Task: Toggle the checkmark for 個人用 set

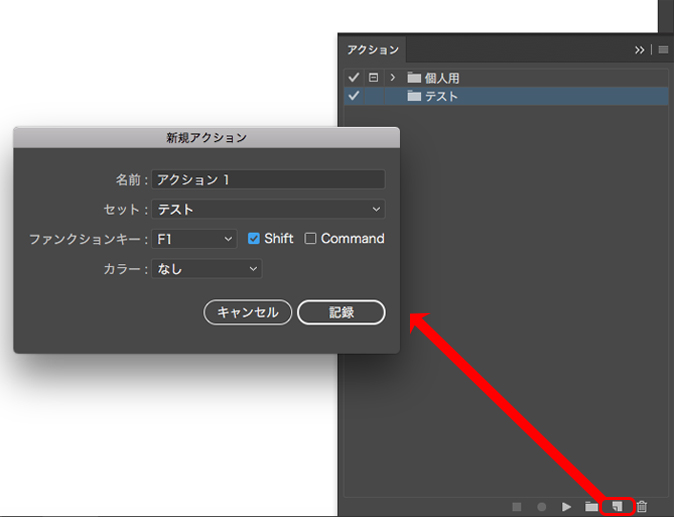Action: click(x=353, y=77)
